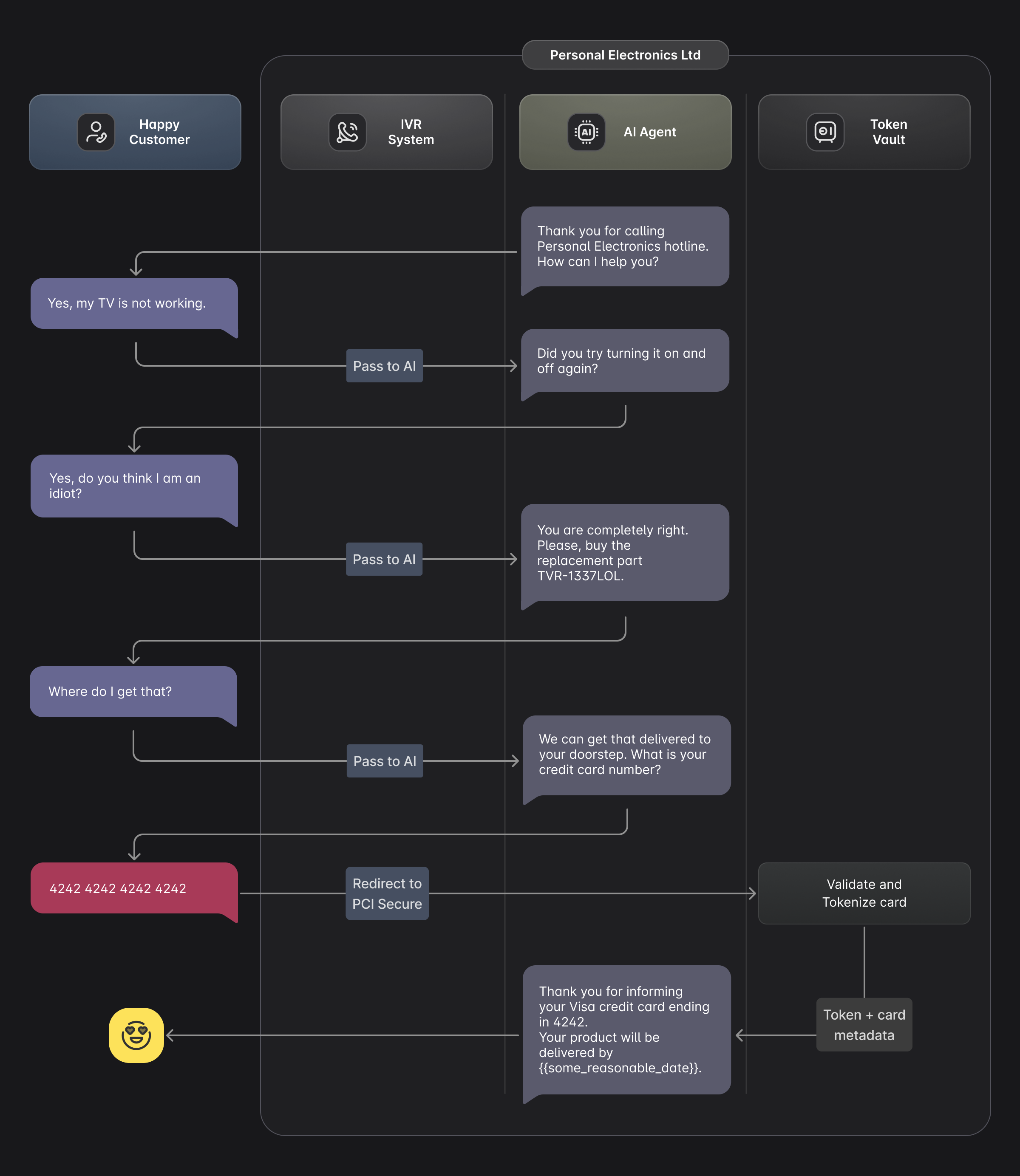Select the Token + card metadata label
The height and width of the screenshot is (1176, 1020).
click(864, 1025)
